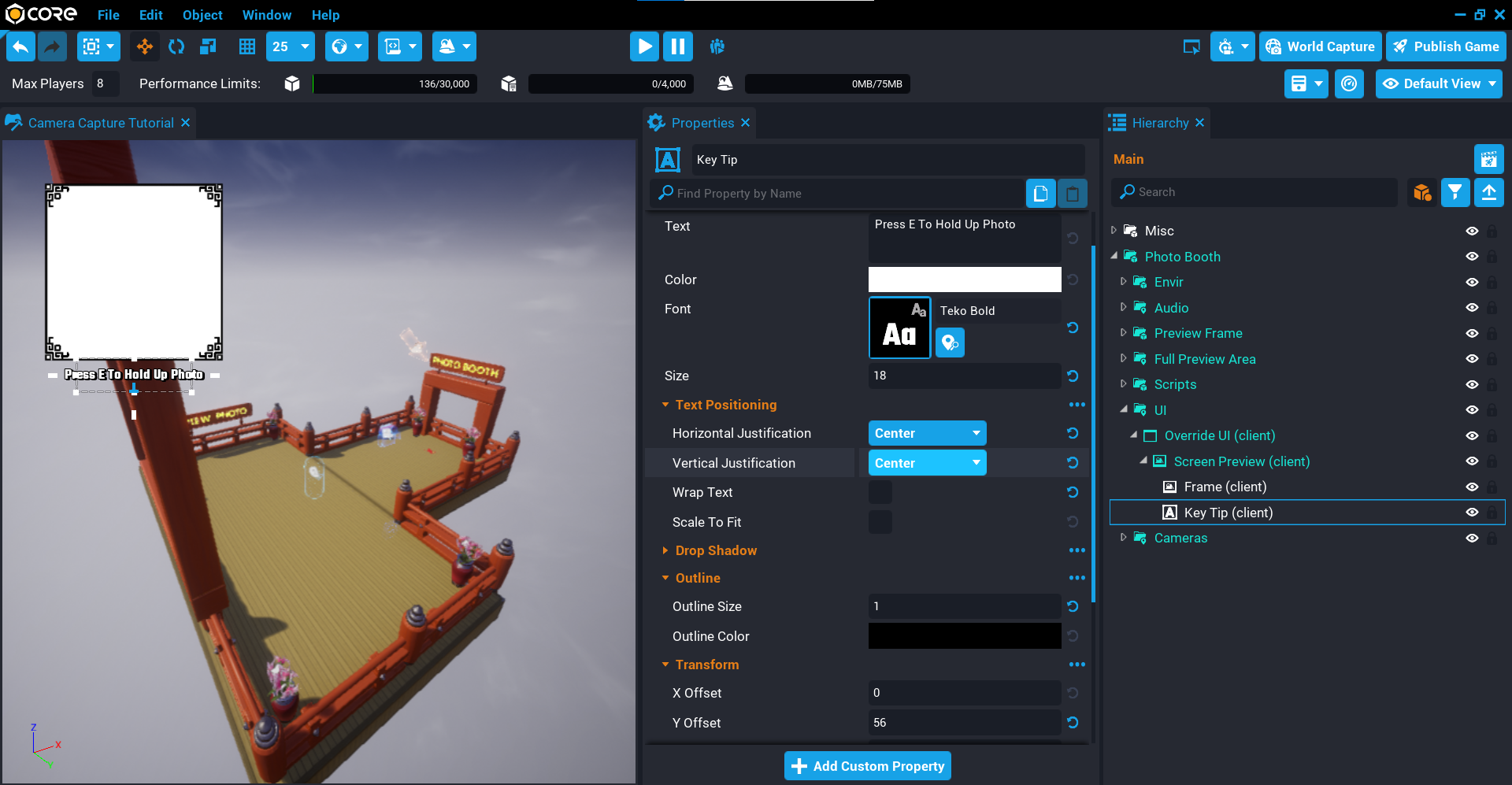Viewport: 1512px width, 785px height.
Task: Switch to the Camera Capture Tutorial tab
Action: coord(101,123)
